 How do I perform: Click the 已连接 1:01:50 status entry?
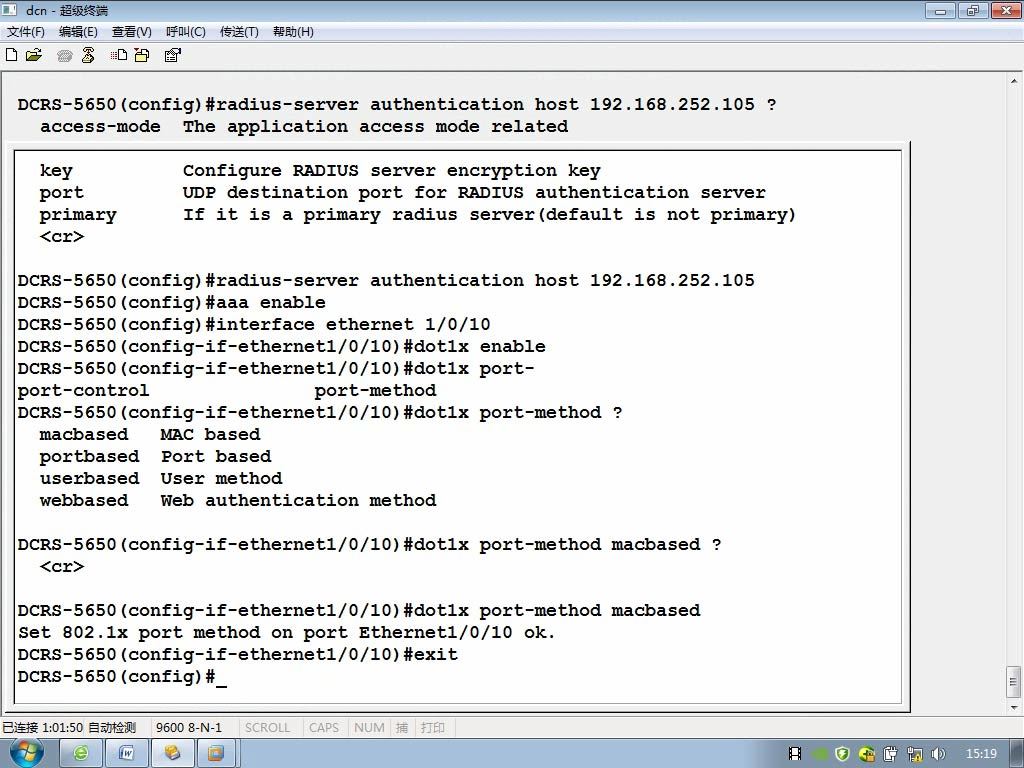(x=42, y=728)
